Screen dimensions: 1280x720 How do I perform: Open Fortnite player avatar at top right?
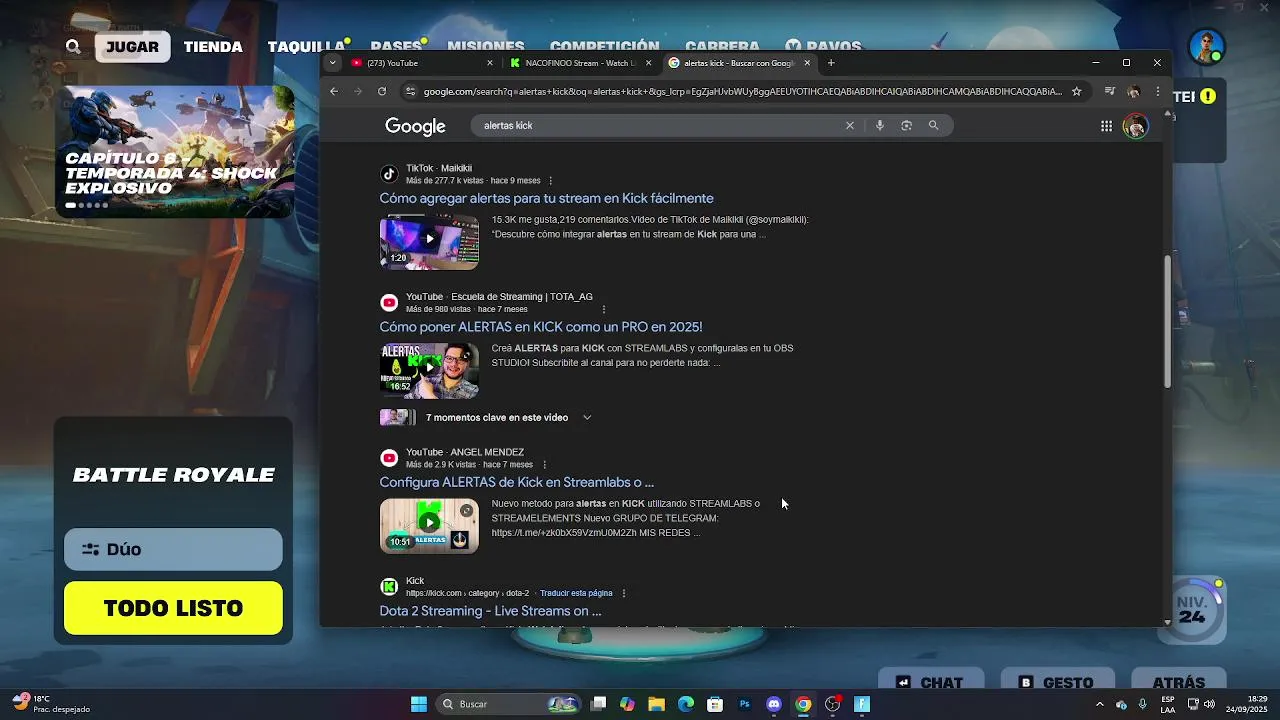click(1207, 46)
